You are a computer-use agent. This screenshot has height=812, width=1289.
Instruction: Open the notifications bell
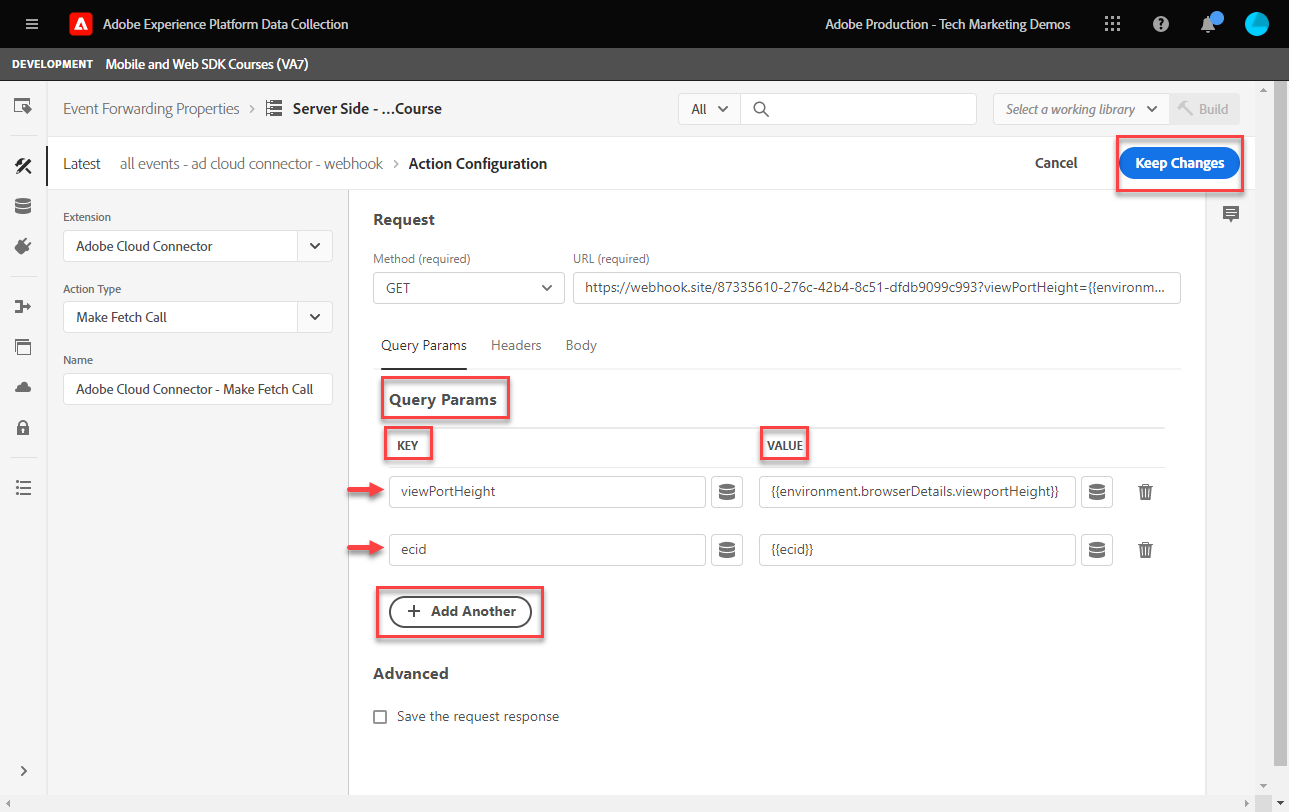point(1208,24)
